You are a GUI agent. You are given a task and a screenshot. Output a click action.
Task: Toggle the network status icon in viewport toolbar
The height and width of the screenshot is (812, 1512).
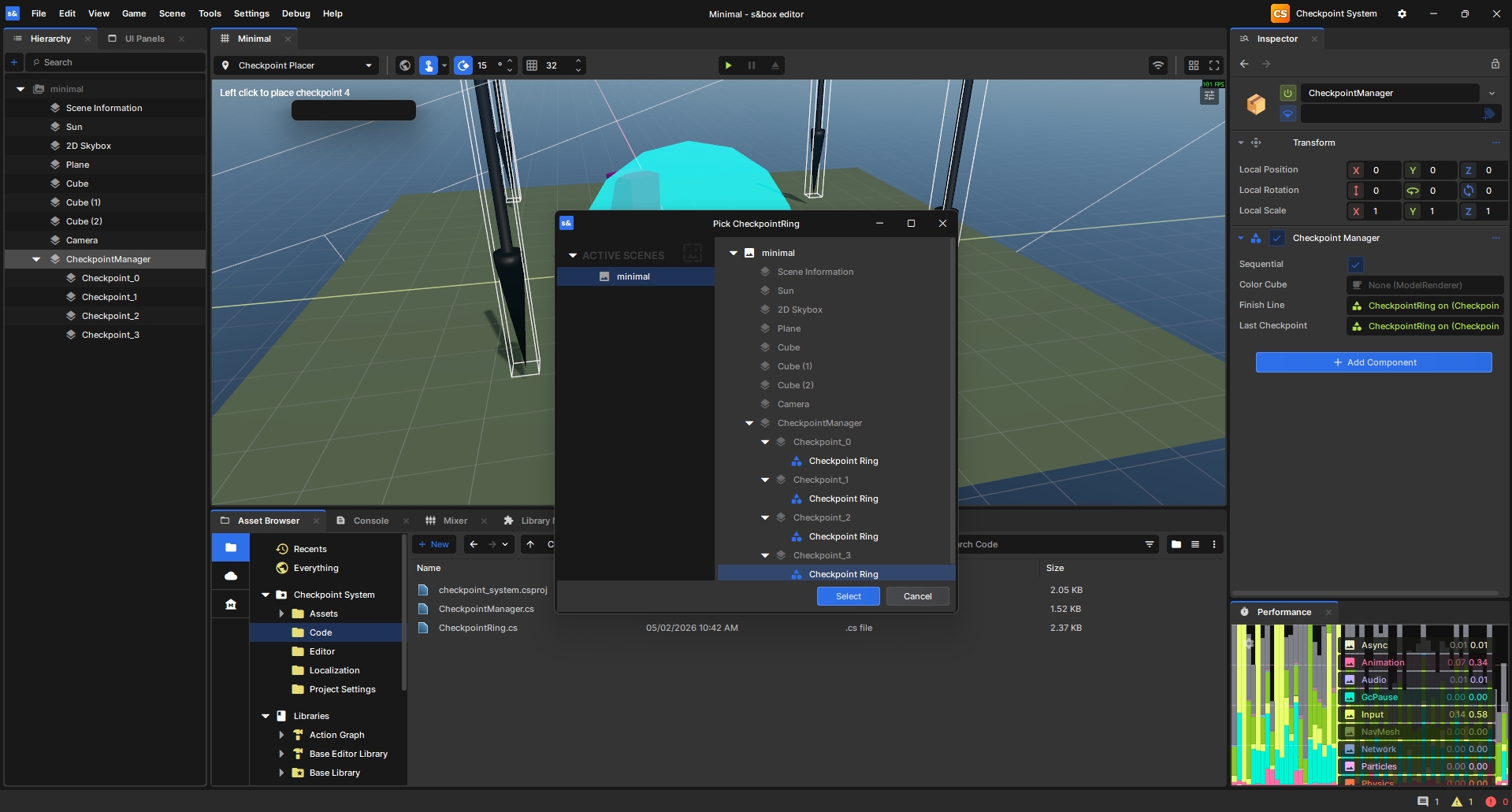tap(1157, 65)
